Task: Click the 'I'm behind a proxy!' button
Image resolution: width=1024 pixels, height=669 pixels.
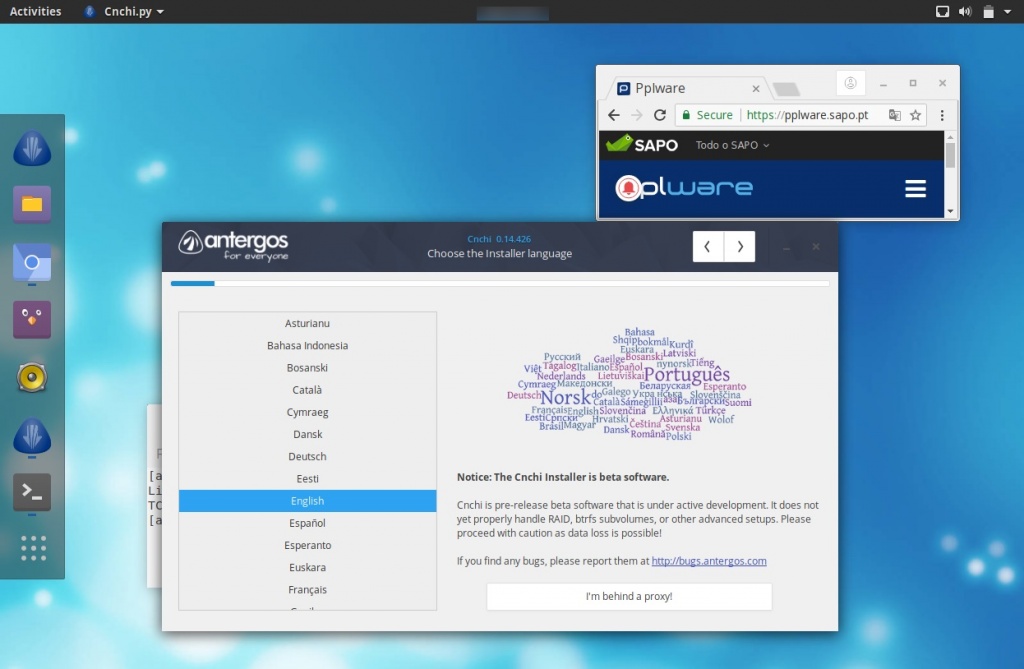Action: [x=628, y=596]
